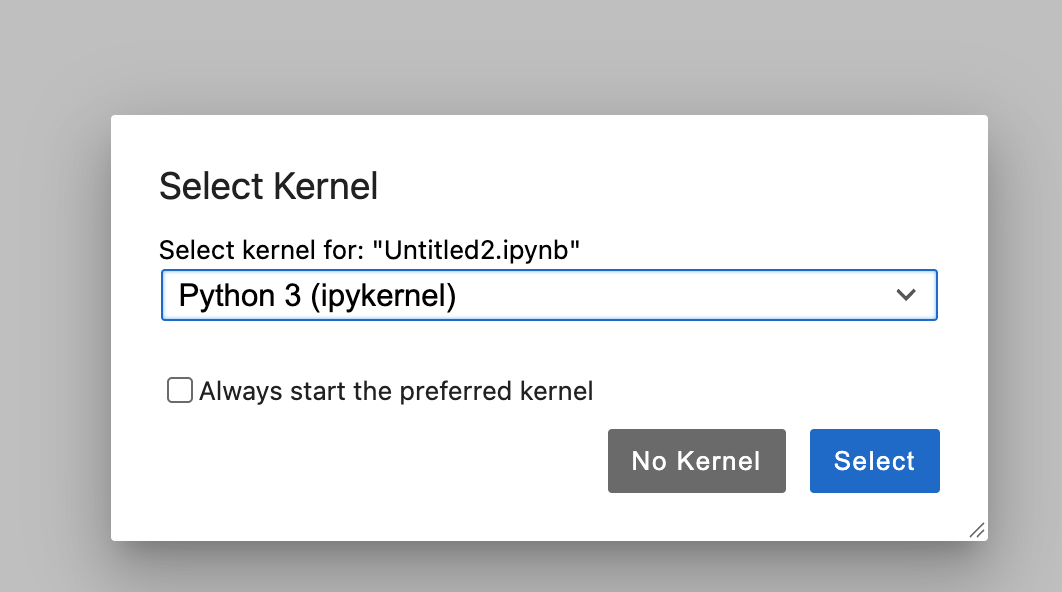Viewport: 1062px width, 592px height.
Task: Click the Python 3 (ipykernel) text
Action: coord(317,295)
